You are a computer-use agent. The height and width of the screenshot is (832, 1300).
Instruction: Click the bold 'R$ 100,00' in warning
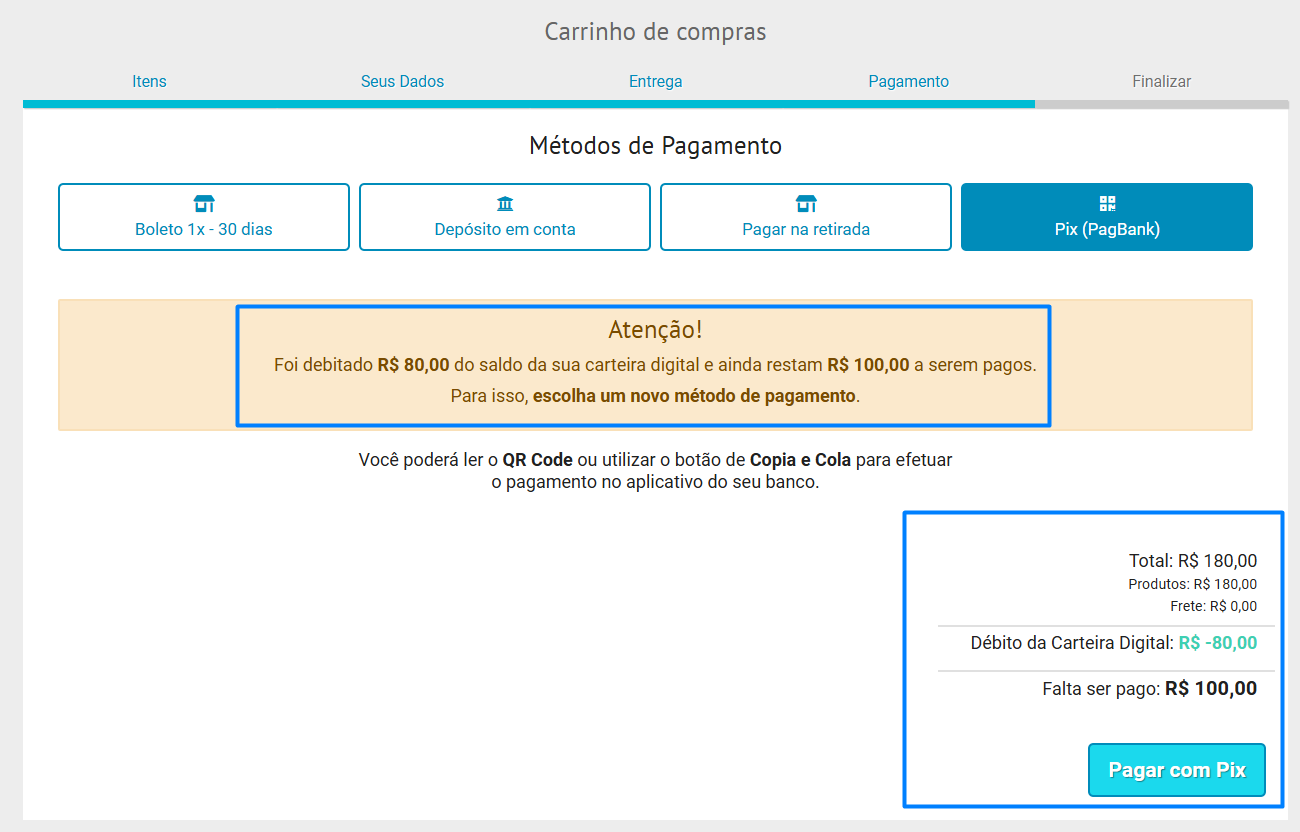(868, 365)
